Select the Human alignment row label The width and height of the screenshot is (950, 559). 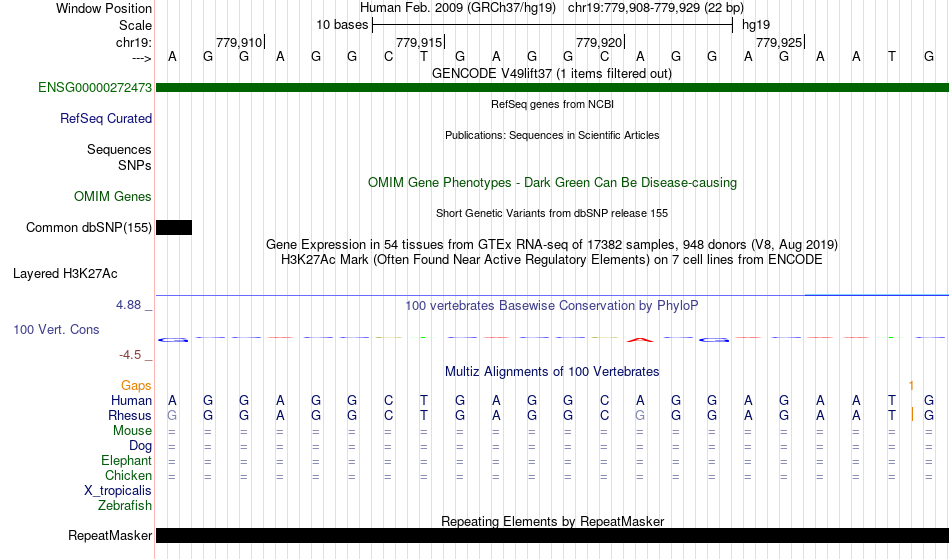pyautogui.click(x=131, y=400)
